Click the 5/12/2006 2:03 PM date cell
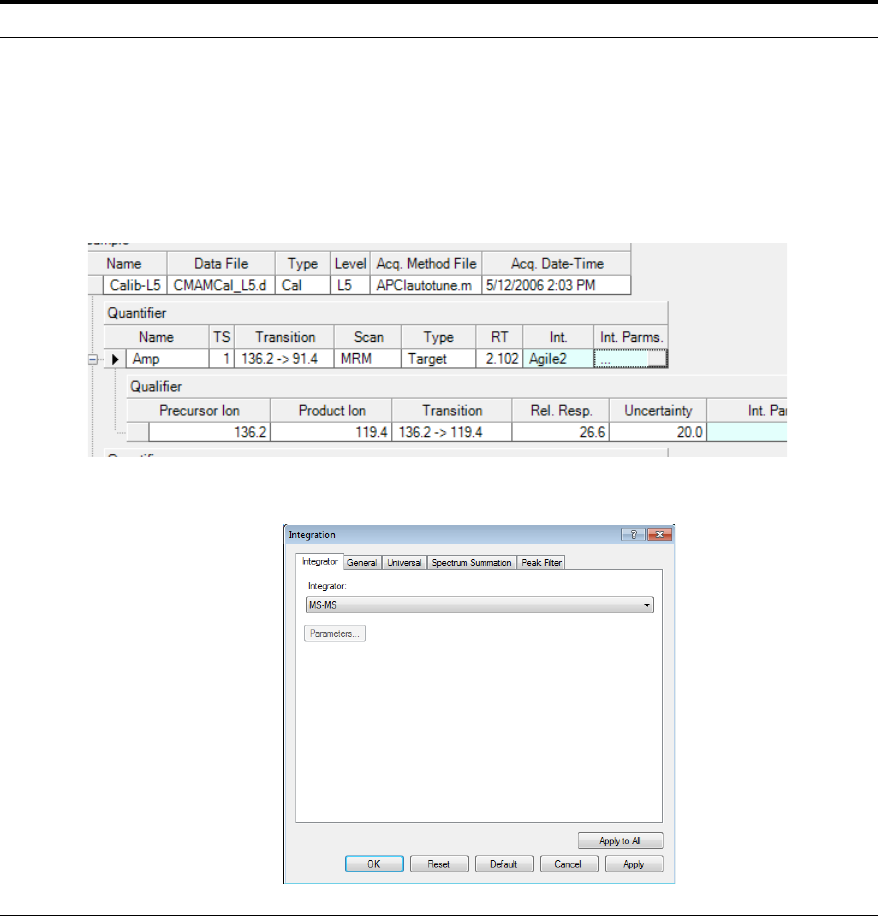 pyautogui.click(x=556, y=285)
